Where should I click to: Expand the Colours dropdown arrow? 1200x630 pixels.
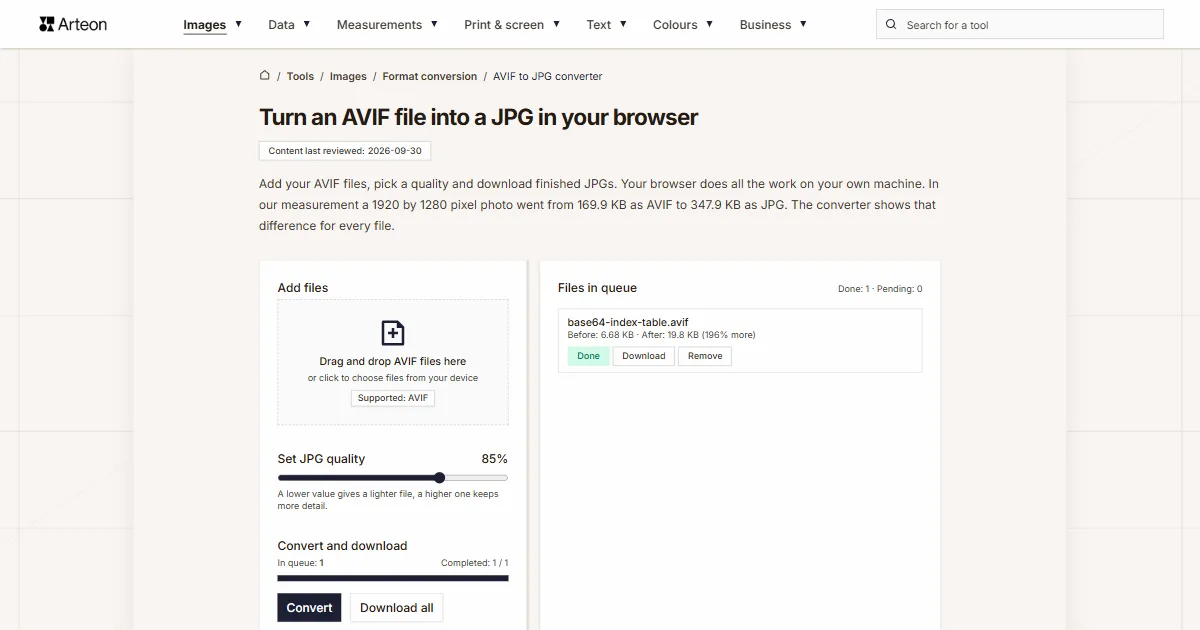[x=709, y=24]
